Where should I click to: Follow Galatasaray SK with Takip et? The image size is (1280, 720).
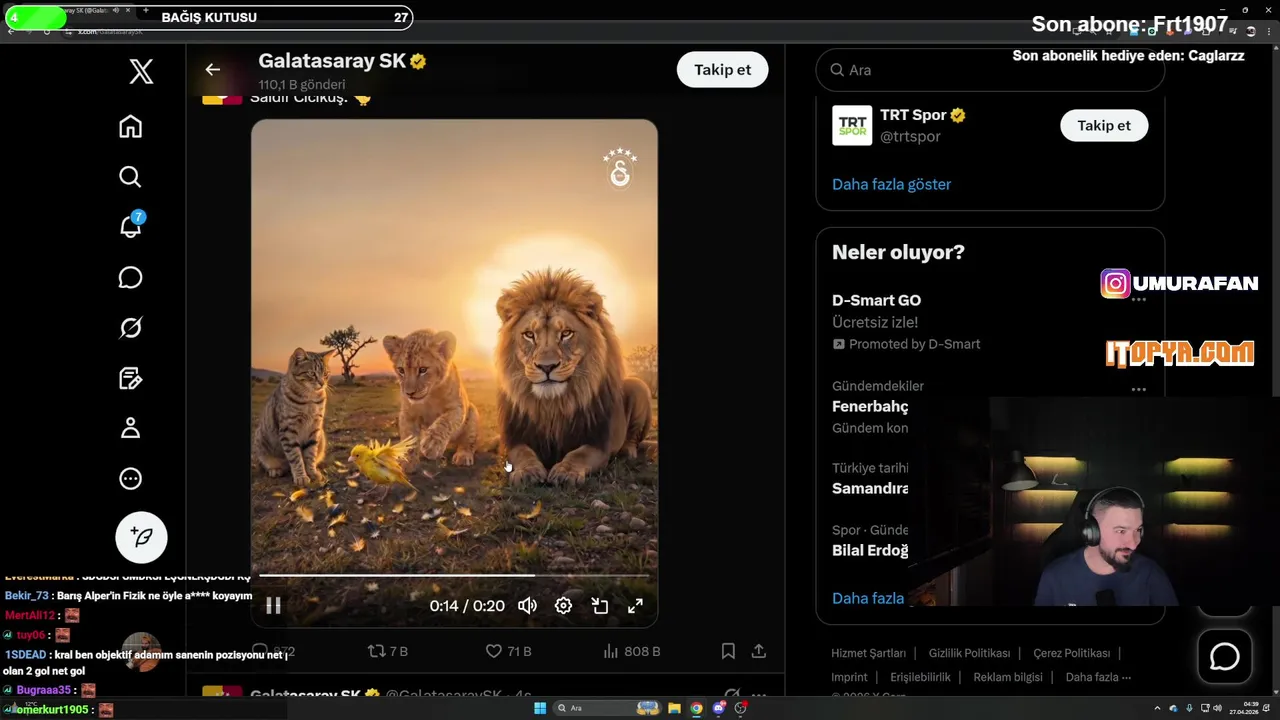coord(722,69)
